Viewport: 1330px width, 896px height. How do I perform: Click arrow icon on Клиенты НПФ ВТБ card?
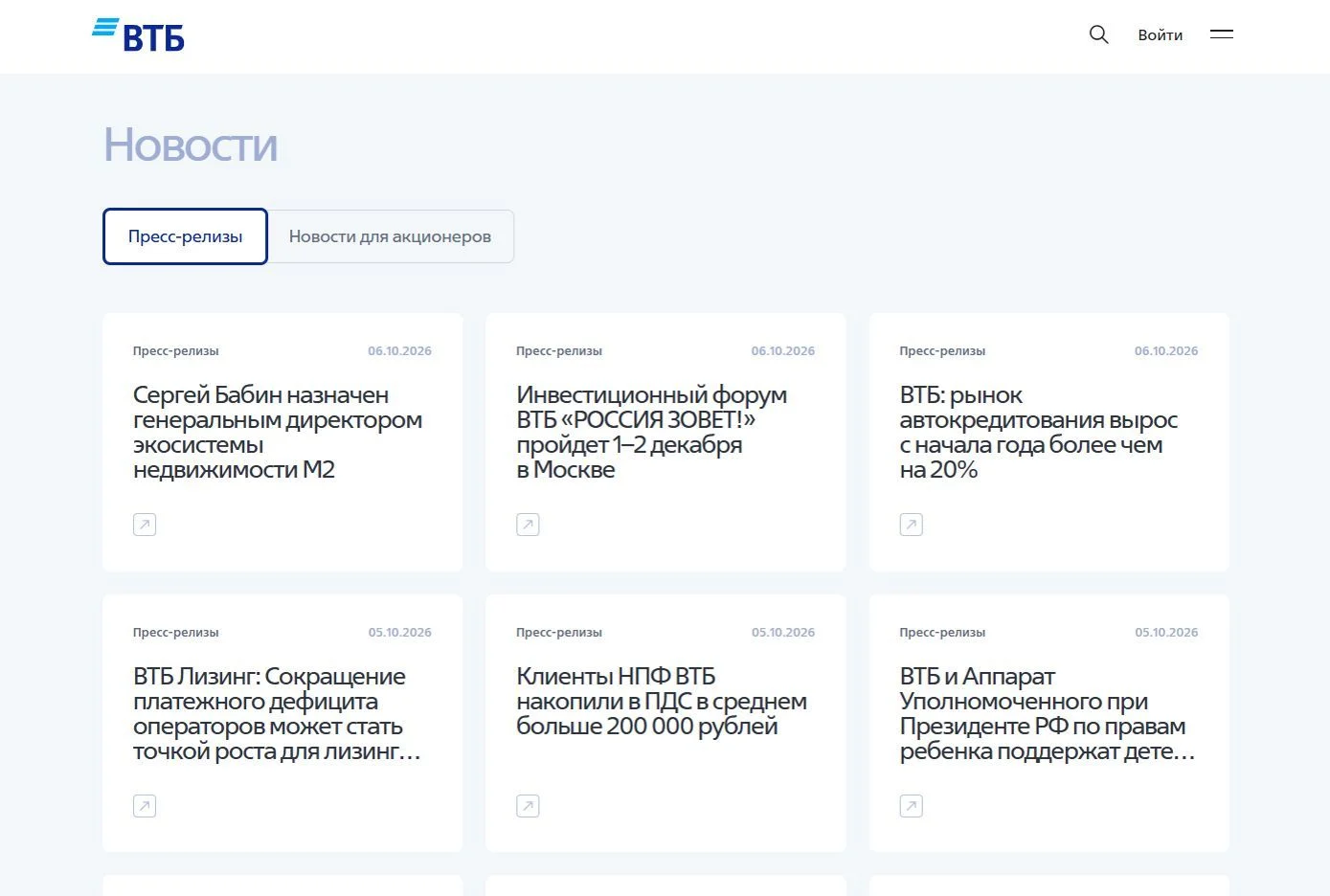click(x=528, y=806)
